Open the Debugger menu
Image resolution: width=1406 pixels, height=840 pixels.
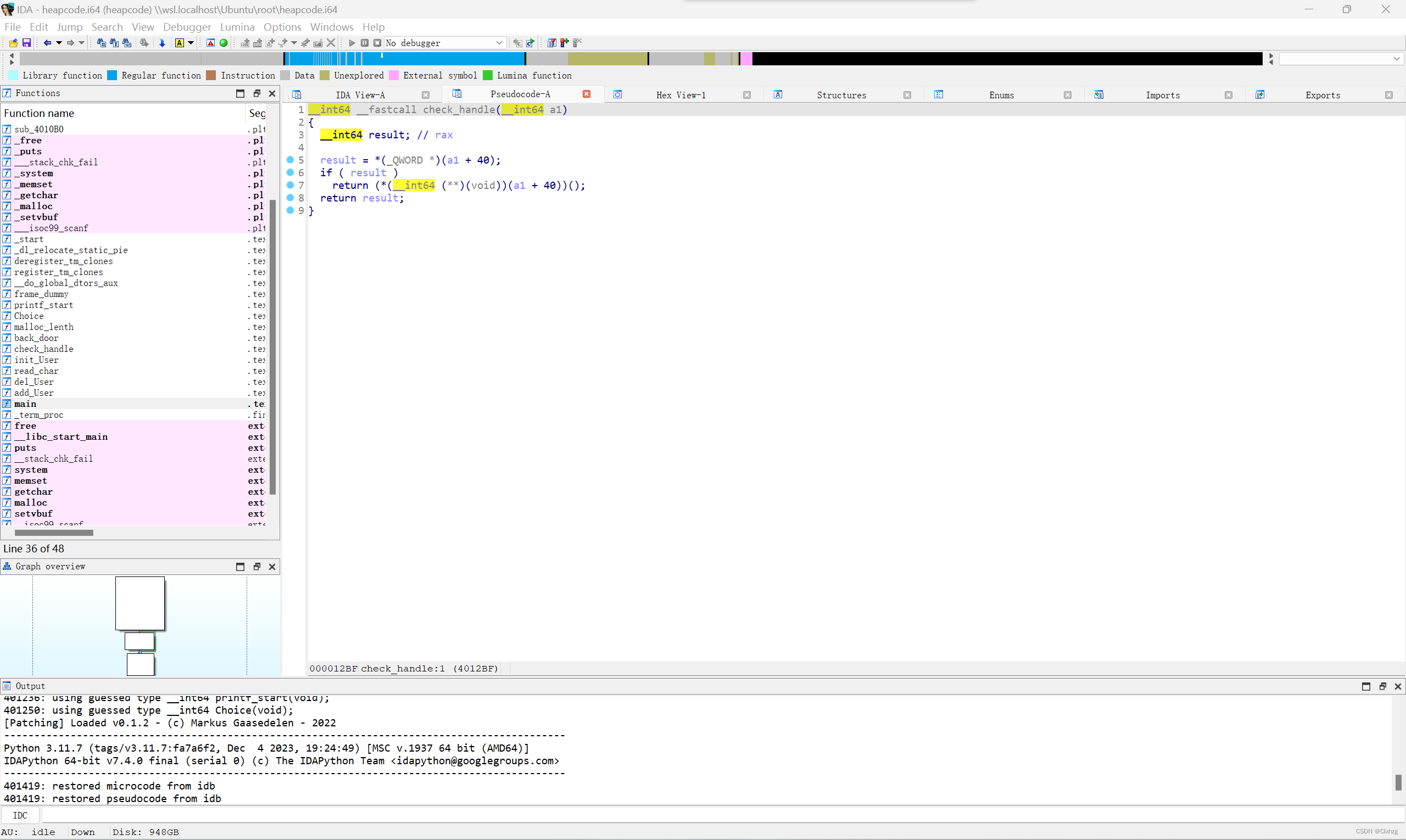(x=187, y=26)
